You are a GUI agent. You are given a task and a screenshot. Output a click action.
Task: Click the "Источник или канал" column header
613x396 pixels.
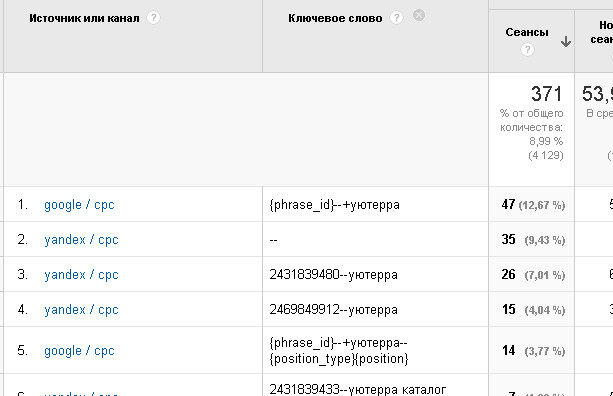click(x=84, y=18)
